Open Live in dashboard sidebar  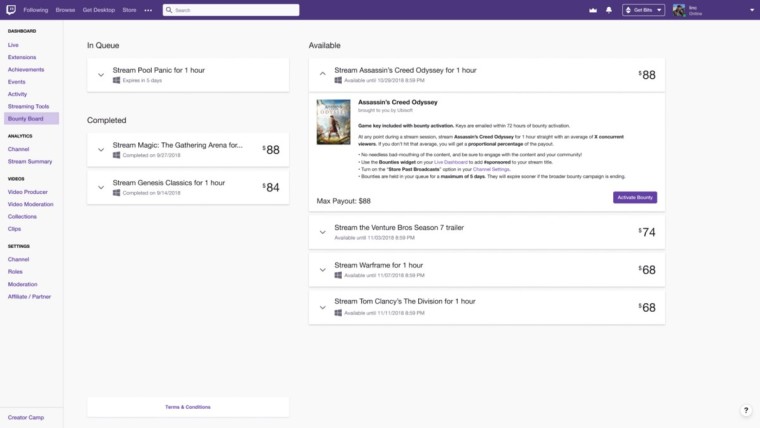tap(13, 45)
